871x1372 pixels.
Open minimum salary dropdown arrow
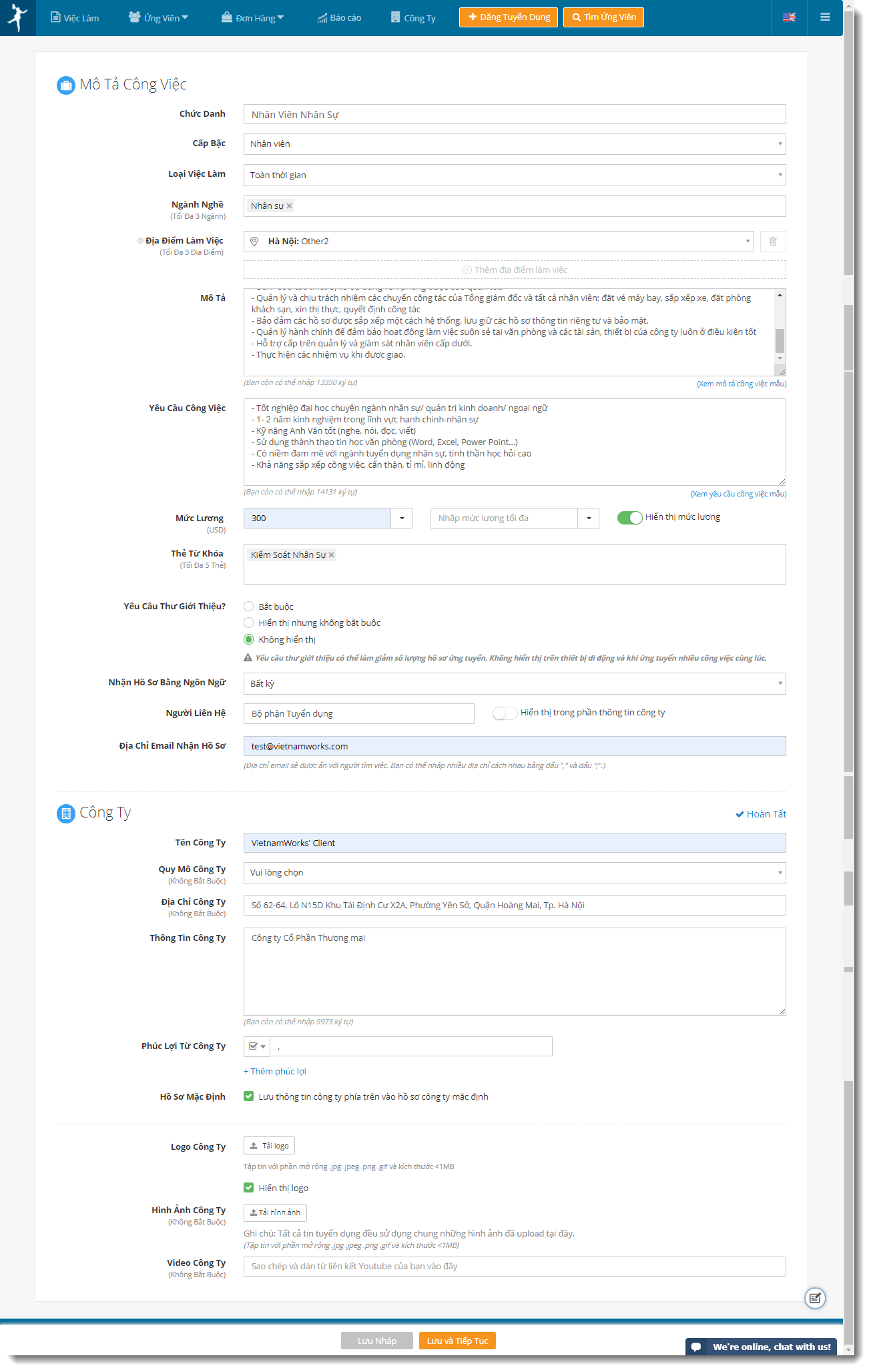(402, 519)
